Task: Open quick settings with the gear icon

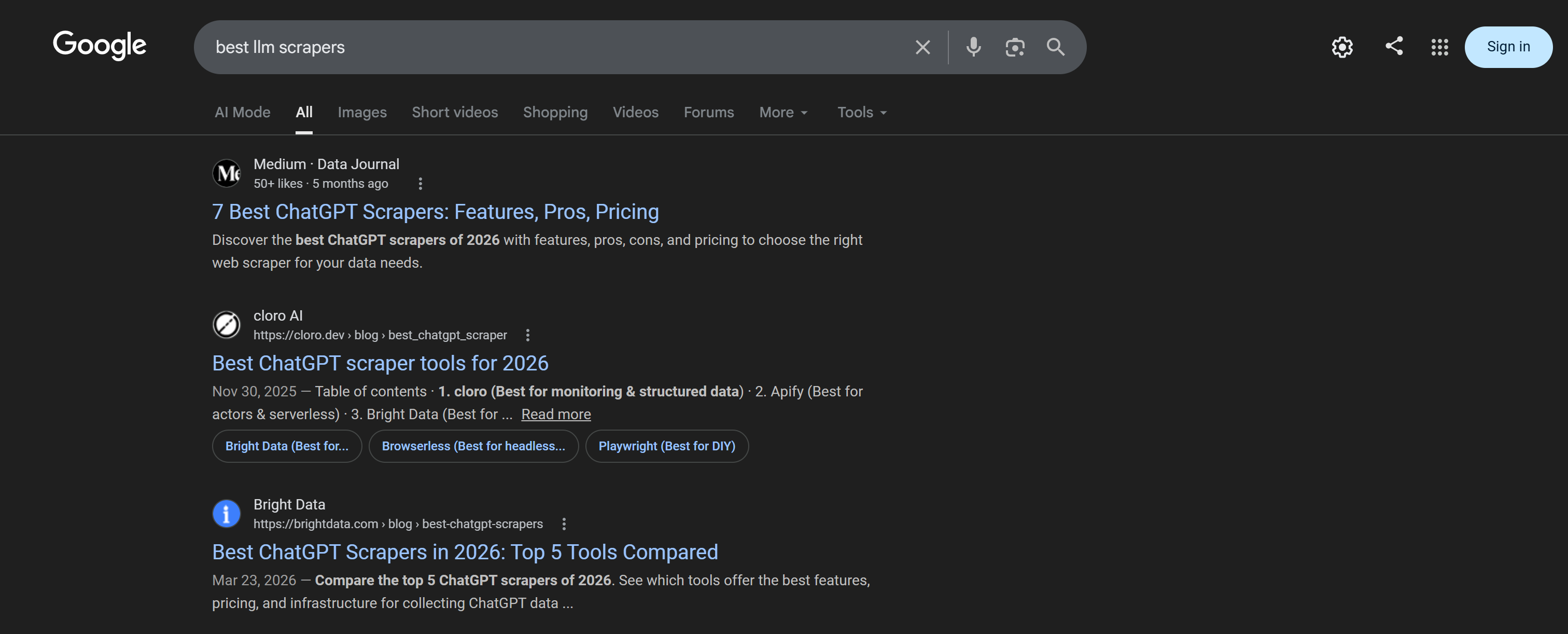Action: click(x=1342, y=46)
